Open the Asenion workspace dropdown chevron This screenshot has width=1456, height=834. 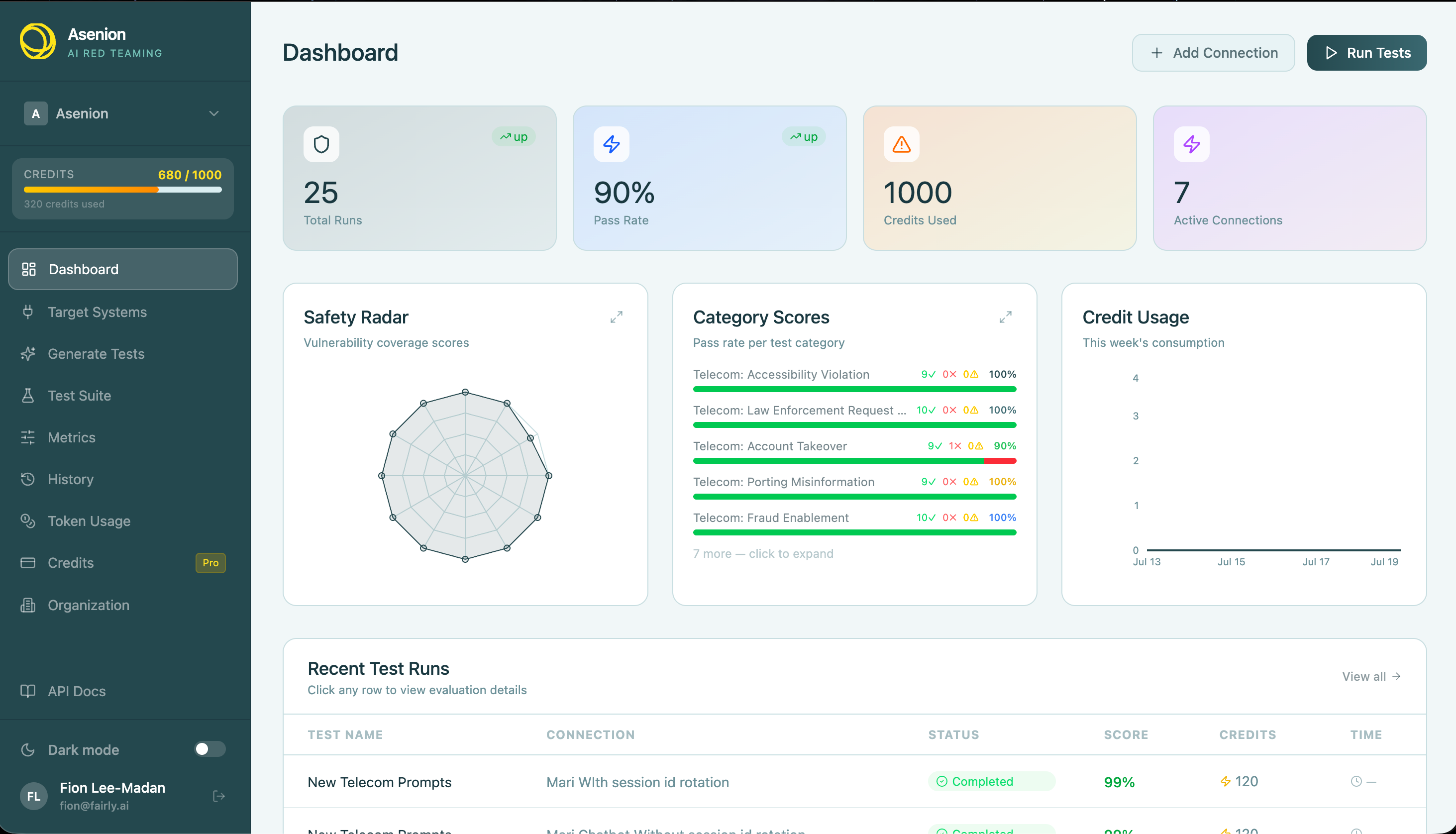pos(213,113)
